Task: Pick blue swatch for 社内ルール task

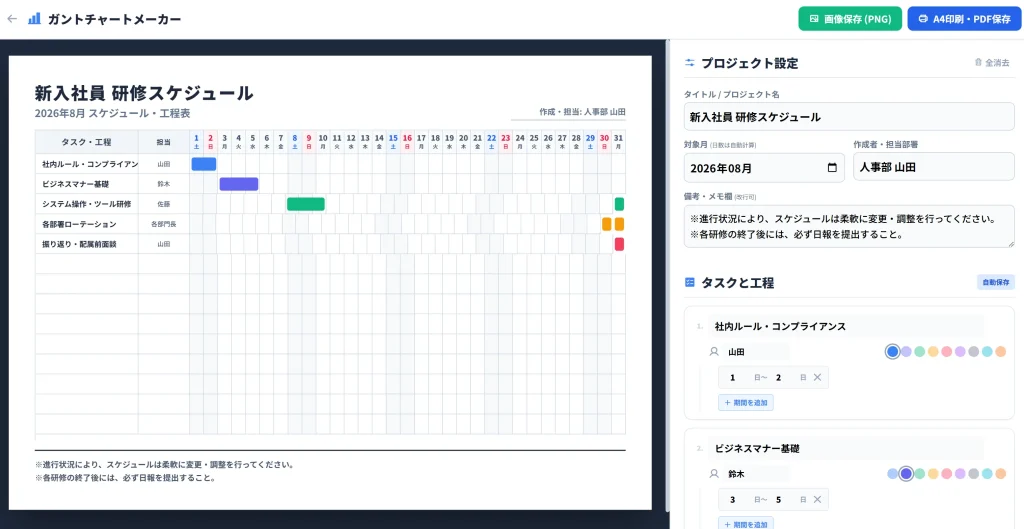Action: pyautogui.click(x=893, y=351)
